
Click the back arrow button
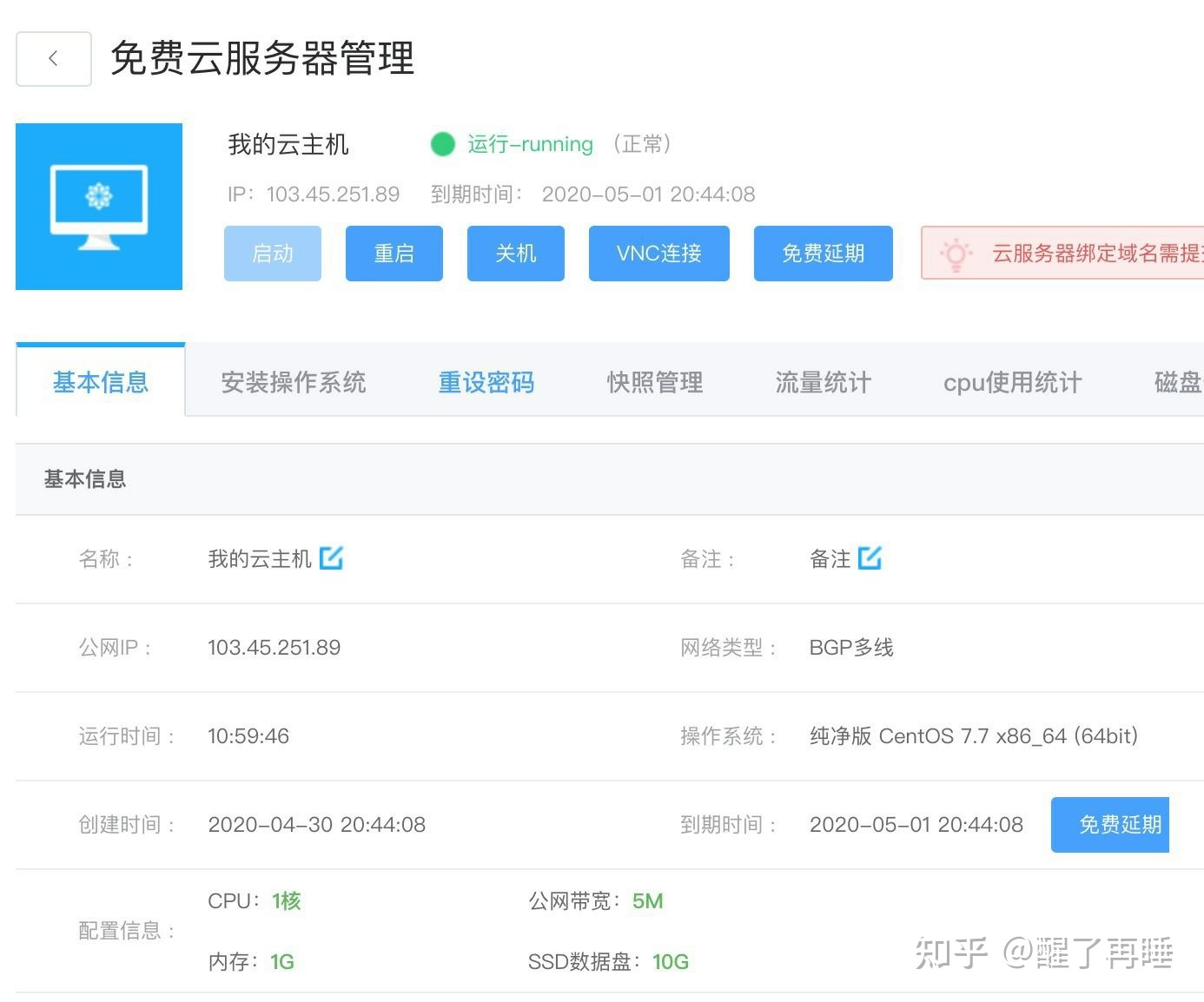coord(53,59)
